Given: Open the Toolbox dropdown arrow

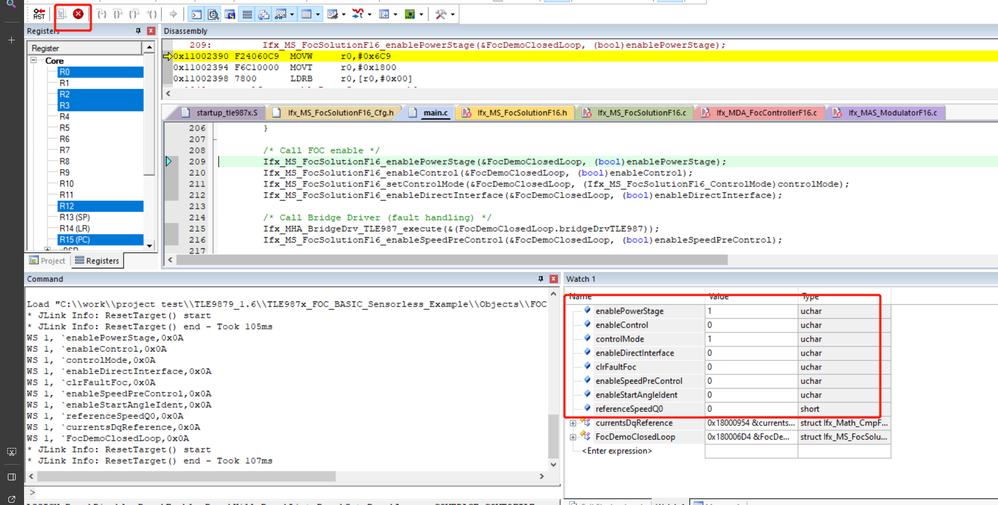Looking at the screenshot, I should click(x=452, y=14).
